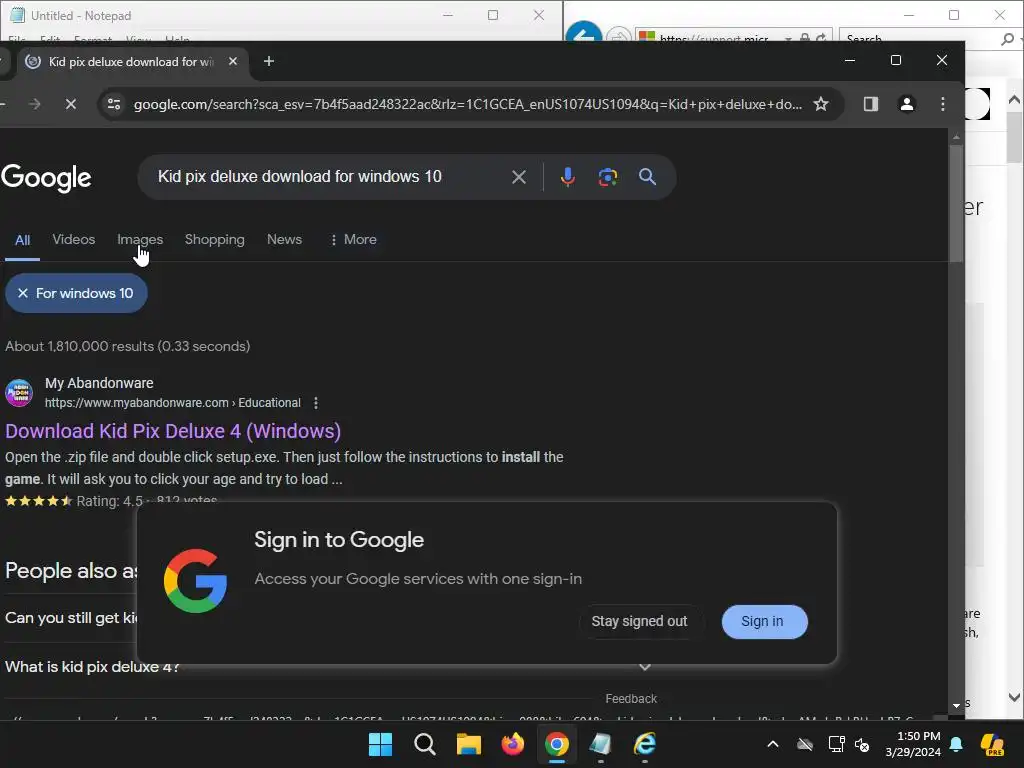1024x768 pixels.
Task: Open options for the My Abandonware result
Action: (x=316, y=403)
